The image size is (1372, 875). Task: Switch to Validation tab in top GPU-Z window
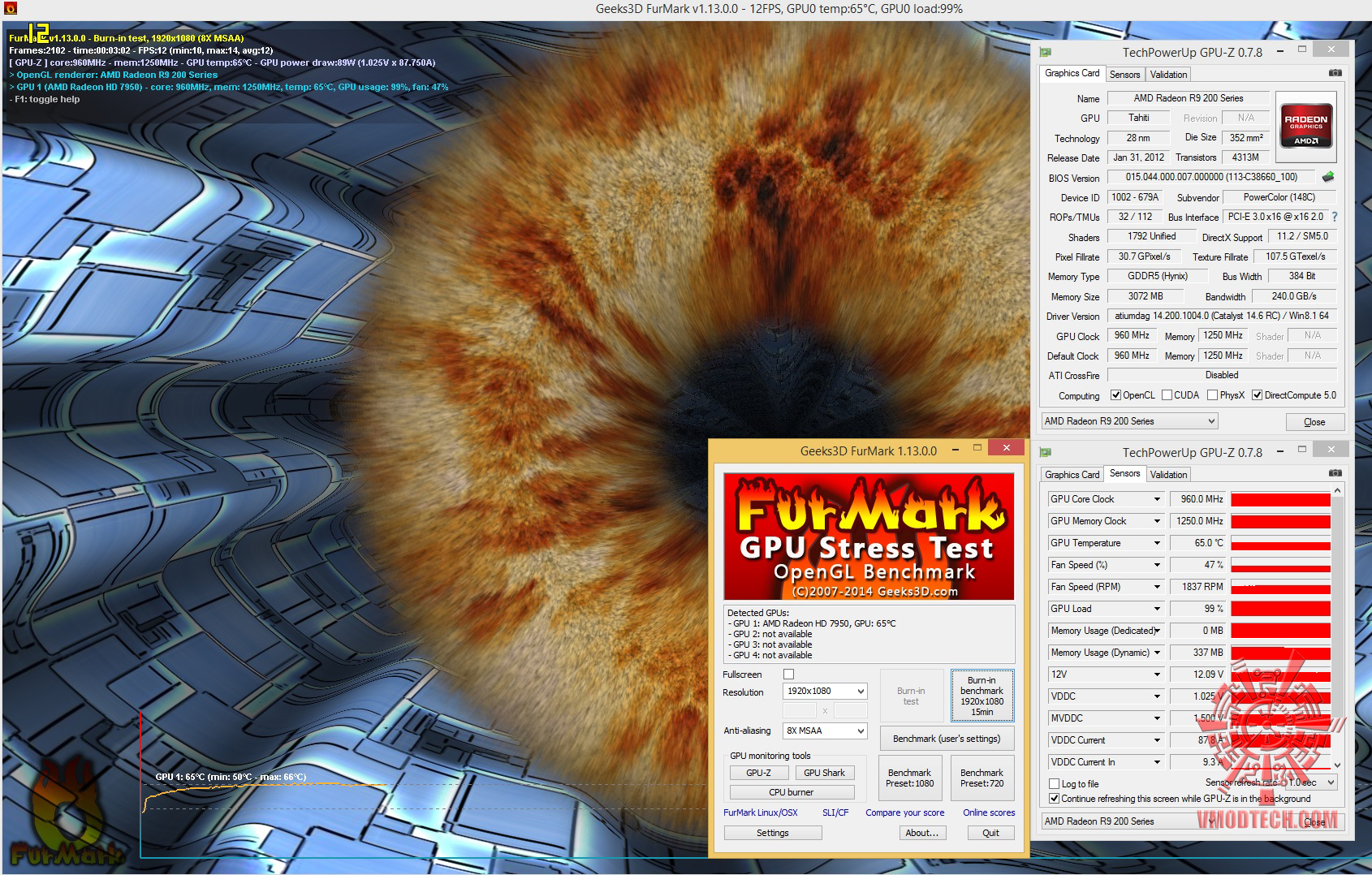[x=1168, y=74]
